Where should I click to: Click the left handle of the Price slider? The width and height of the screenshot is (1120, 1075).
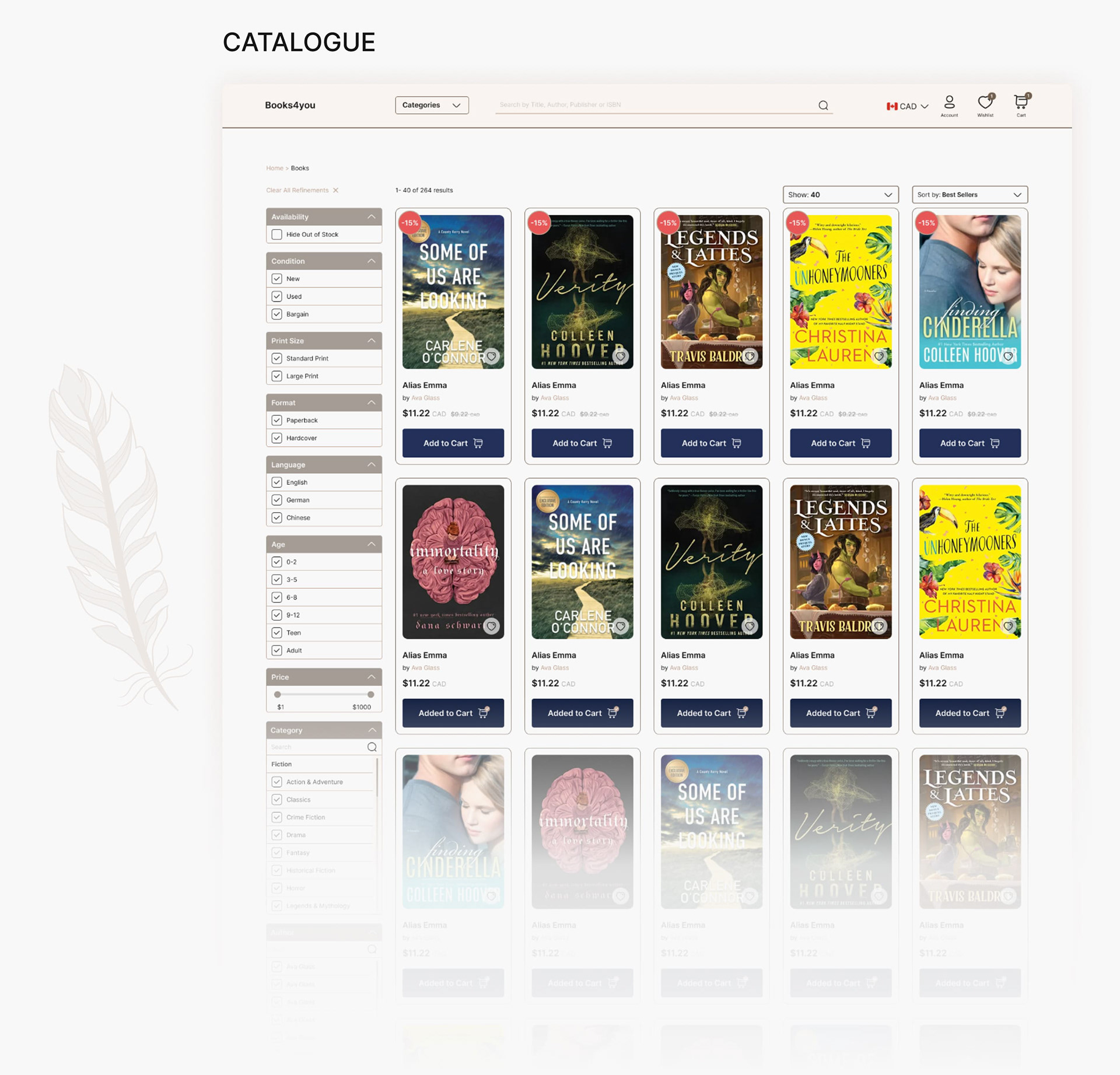tap(278, 695)
